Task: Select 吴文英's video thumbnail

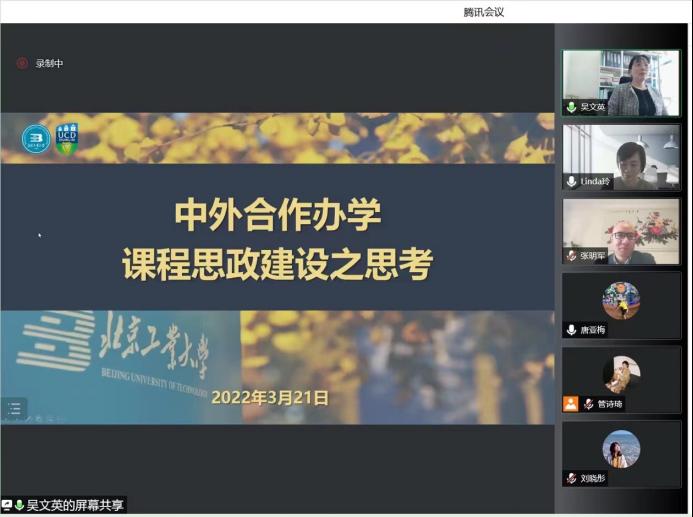Action: (x=621, y=78)
